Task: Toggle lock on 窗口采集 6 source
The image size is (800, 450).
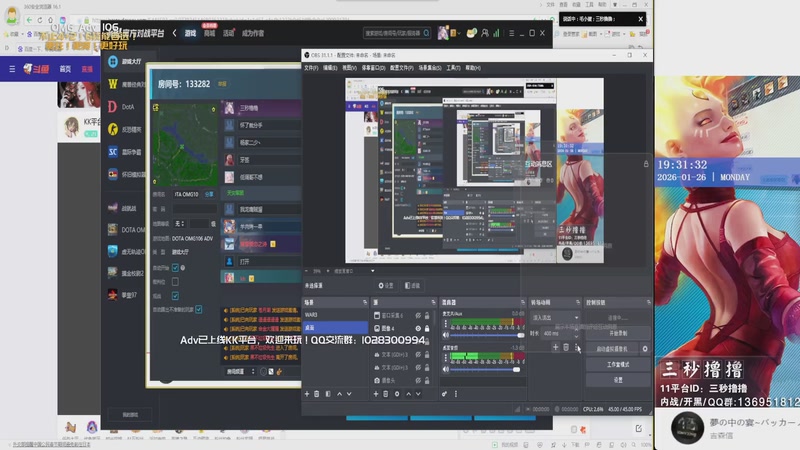Action: pyautogui.click(x=427, y=316)
